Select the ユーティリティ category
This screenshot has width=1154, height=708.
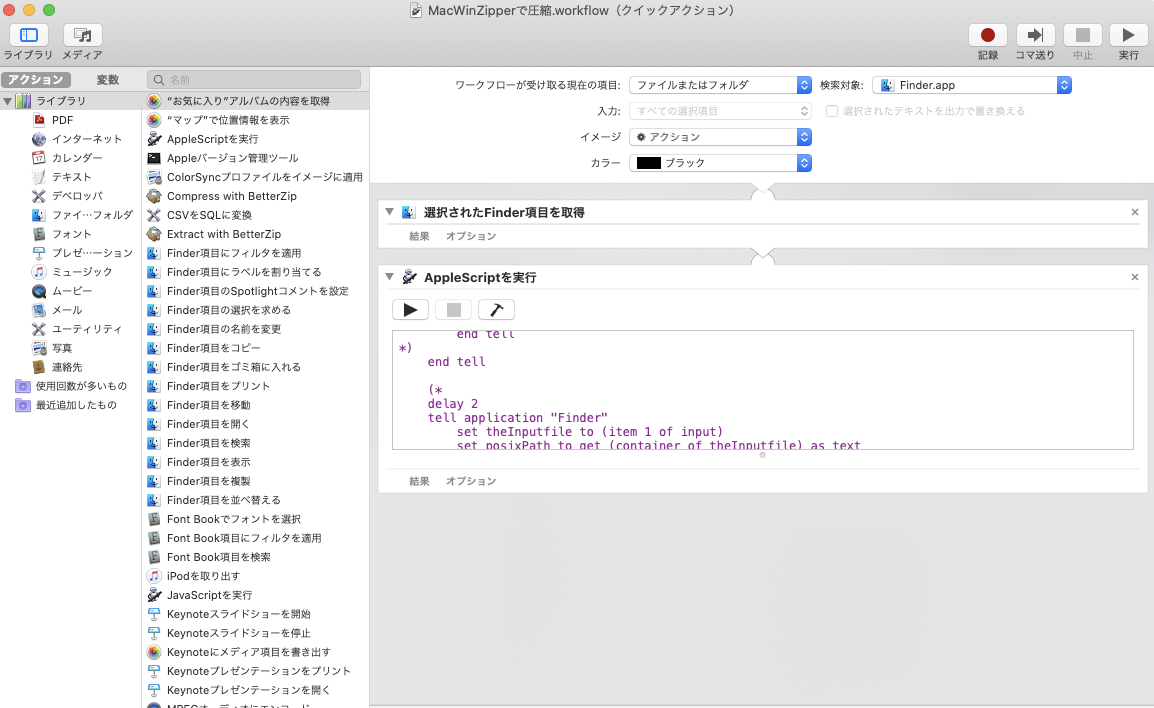coord(86,329)
